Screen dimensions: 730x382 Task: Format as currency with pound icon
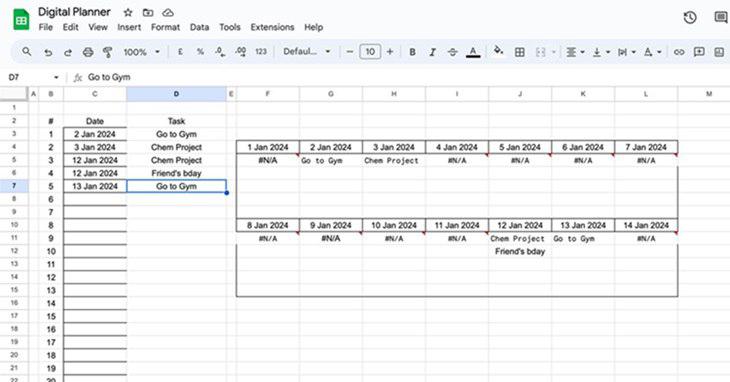[180, 52]
